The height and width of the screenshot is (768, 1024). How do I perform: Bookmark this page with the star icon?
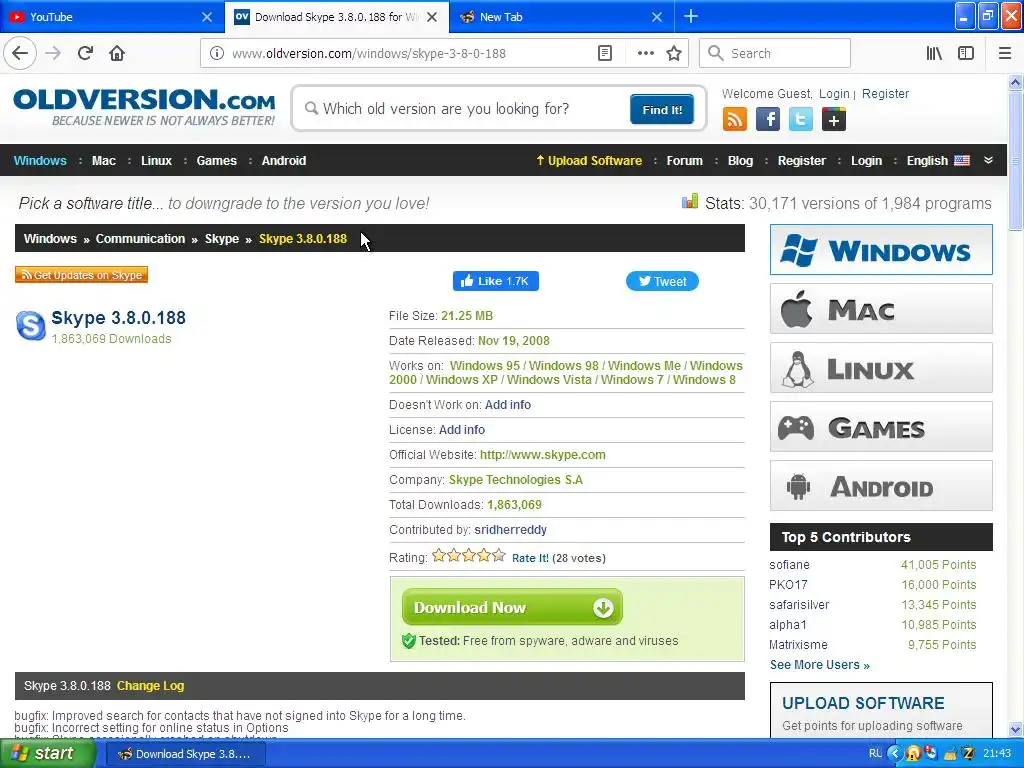674,54
